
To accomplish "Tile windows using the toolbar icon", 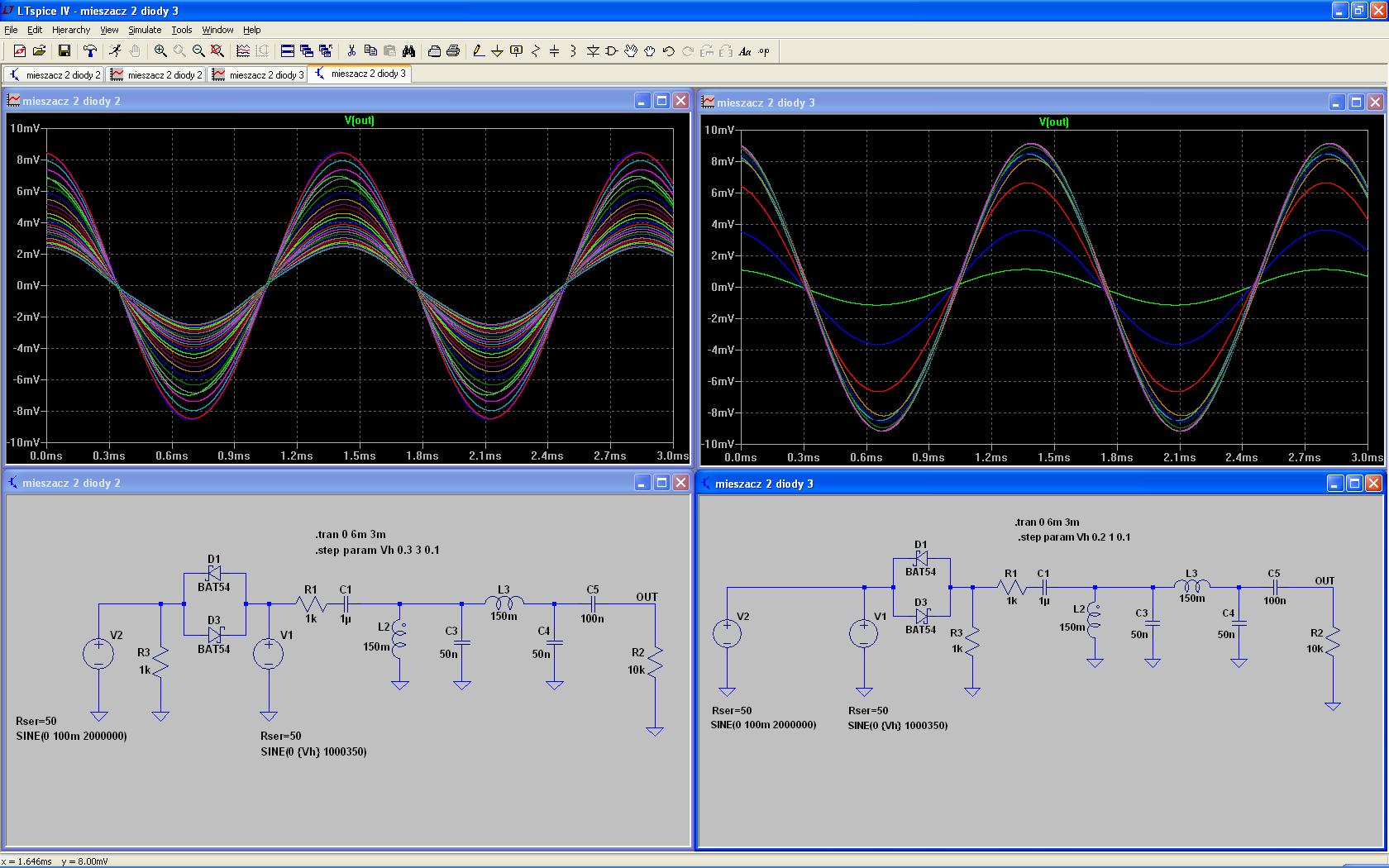I will [x=288, y=51].
